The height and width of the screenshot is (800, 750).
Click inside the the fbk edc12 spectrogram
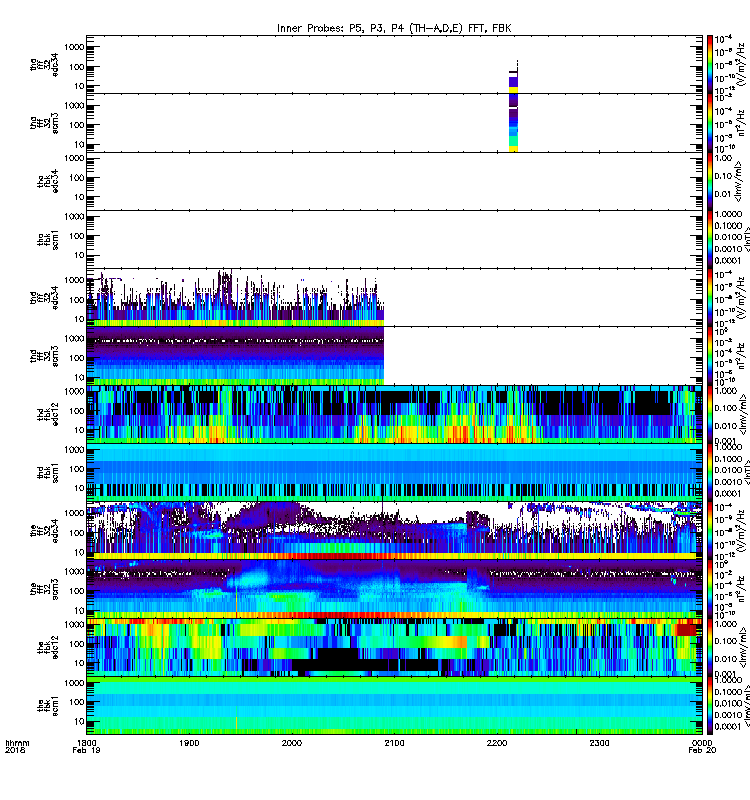point(394,647)
